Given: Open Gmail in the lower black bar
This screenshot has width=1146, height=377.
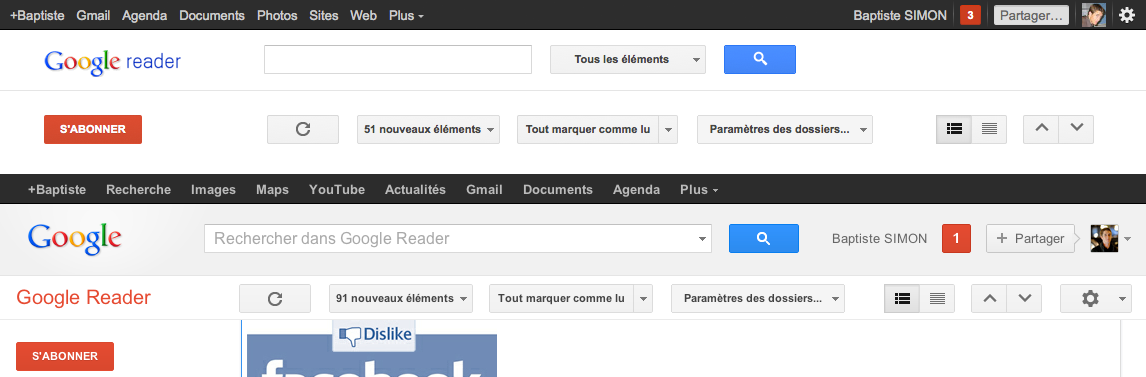Looking at the screenshot, I should pyautogui.click(x=485, y=189).
